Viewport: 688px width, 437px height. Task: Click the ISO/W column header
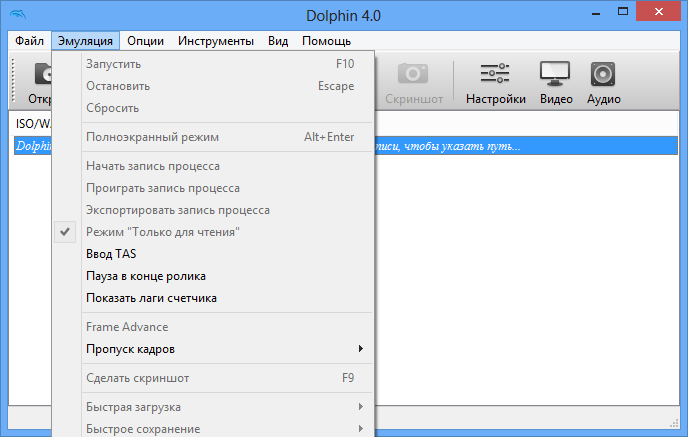(33, 124)
